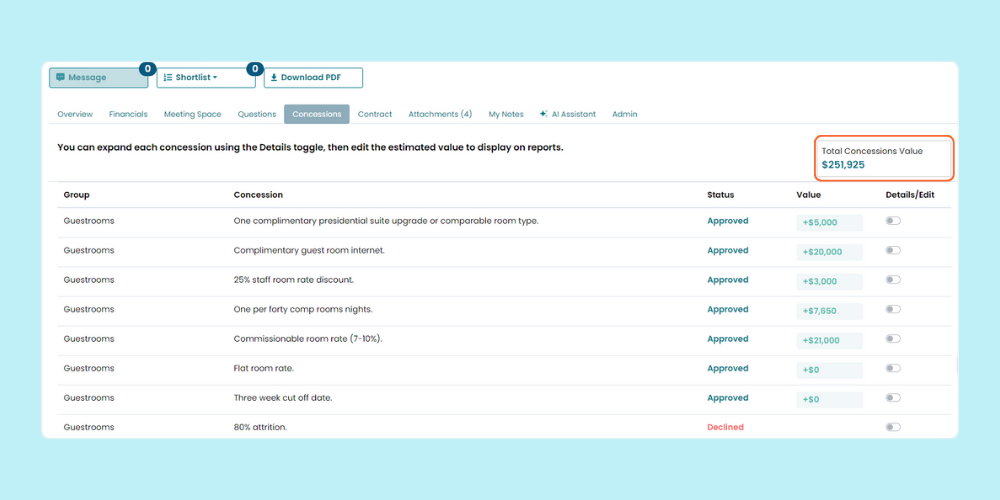The width and height of the screenshot is (1000, 500).
Task: Open the Shortlist dropdown
Action: click(x=206, y=77)
